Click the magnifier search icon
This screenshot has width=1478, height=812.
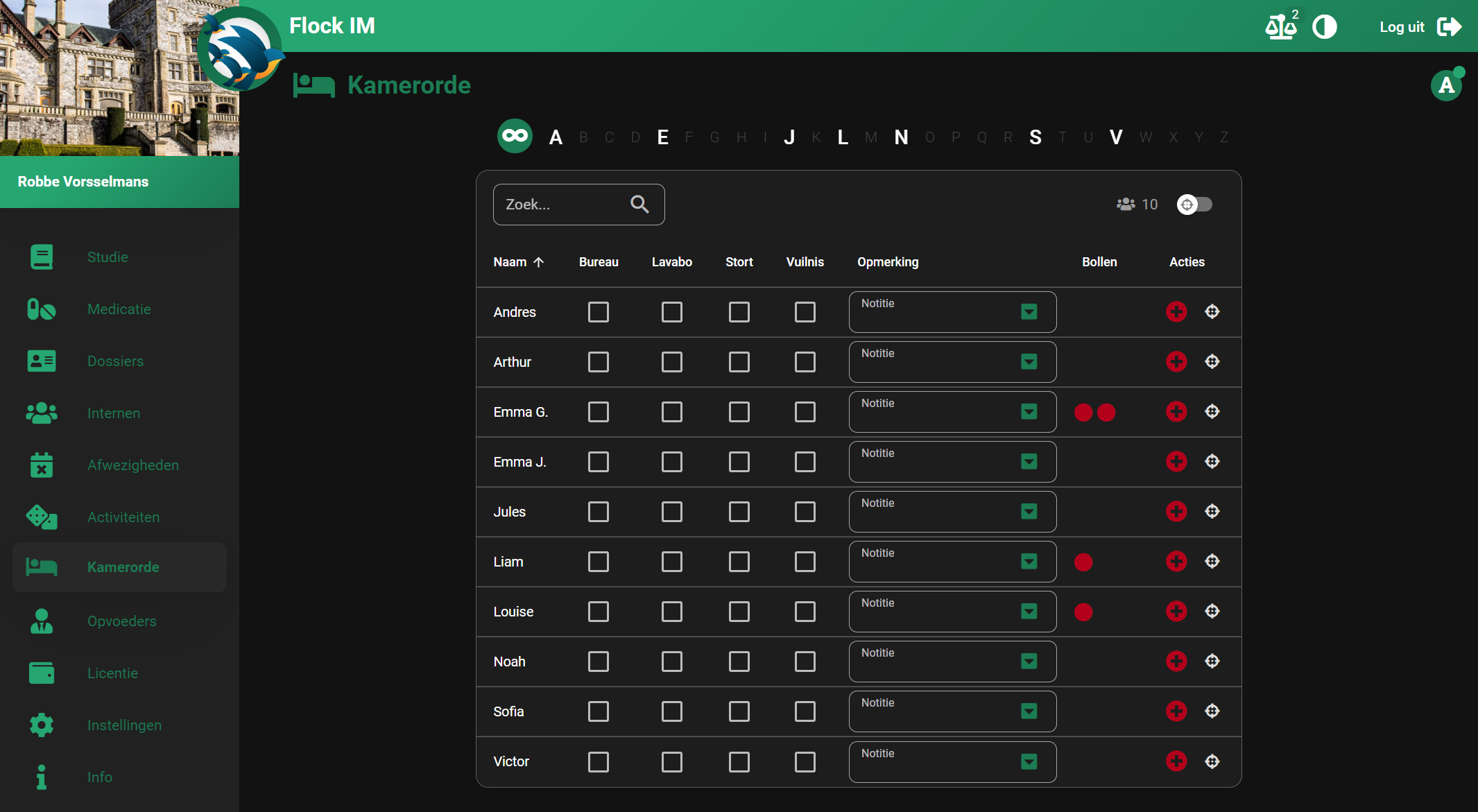coord(639,204)
